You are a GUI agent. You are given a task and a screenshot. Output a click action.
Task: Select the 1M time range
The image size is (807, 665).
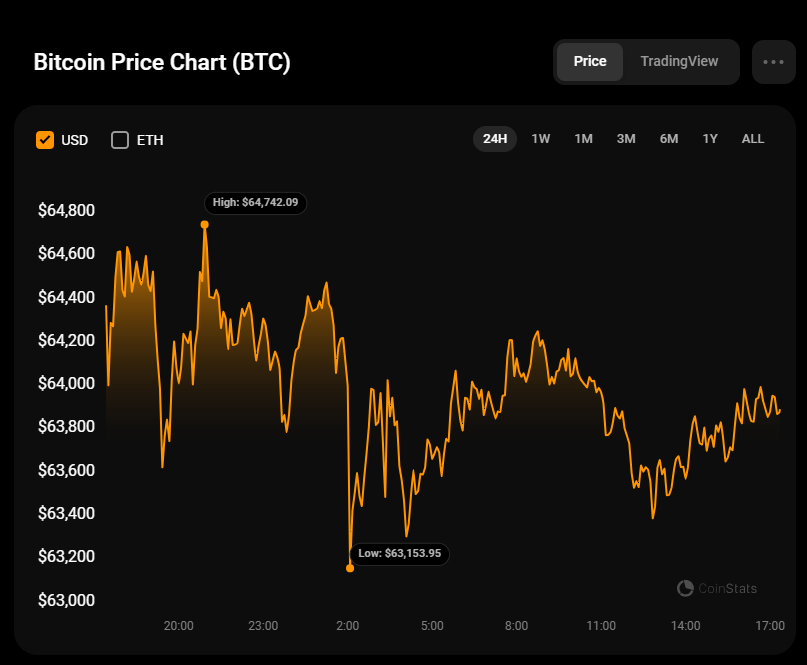pos(584,139)
